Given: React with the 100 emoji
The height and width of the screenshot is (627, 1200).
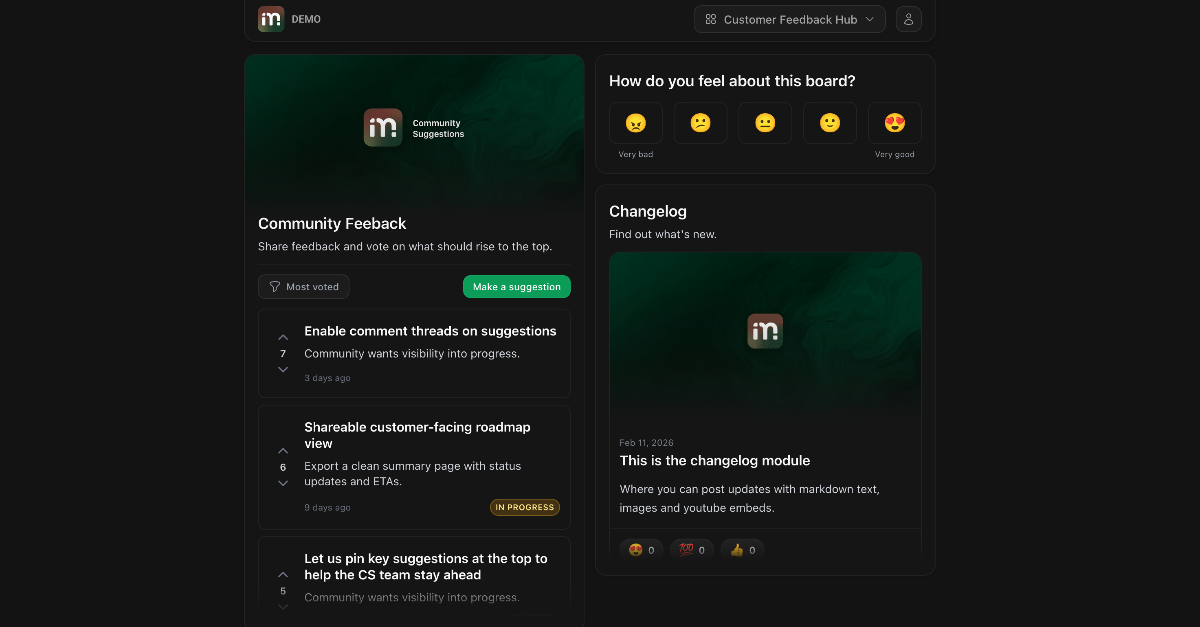Looking at the screenshot, I should click(692, 549).
